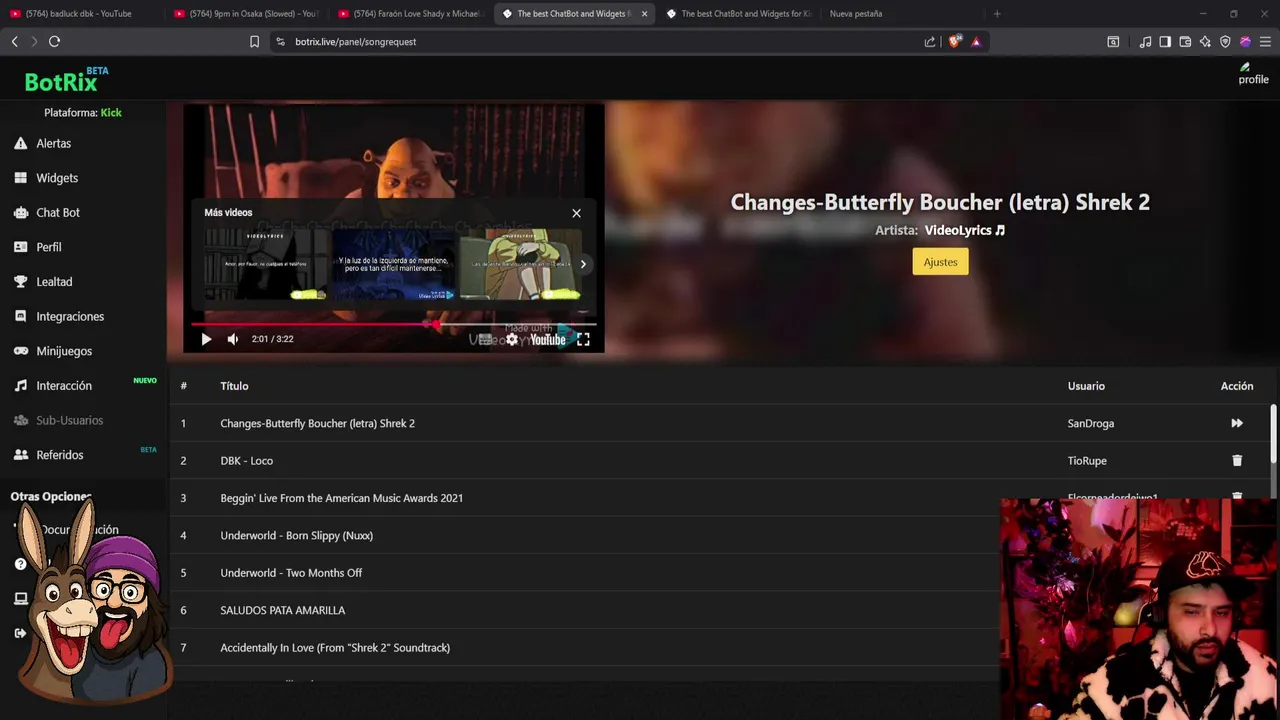1280x720 pixels.
Task: Click the laptop icon in sidebar
Action: pos(20,598)
